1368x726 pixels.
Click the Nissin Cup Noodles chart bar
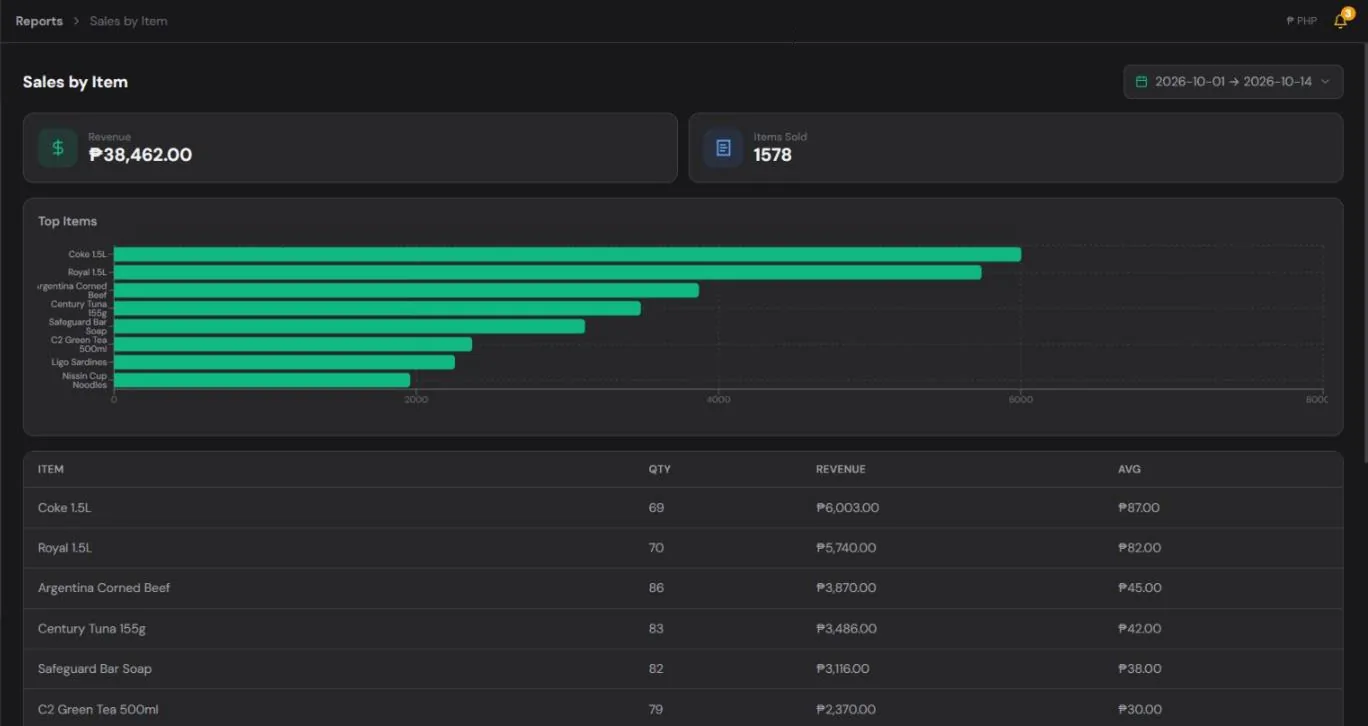click(x=262, y=380)
